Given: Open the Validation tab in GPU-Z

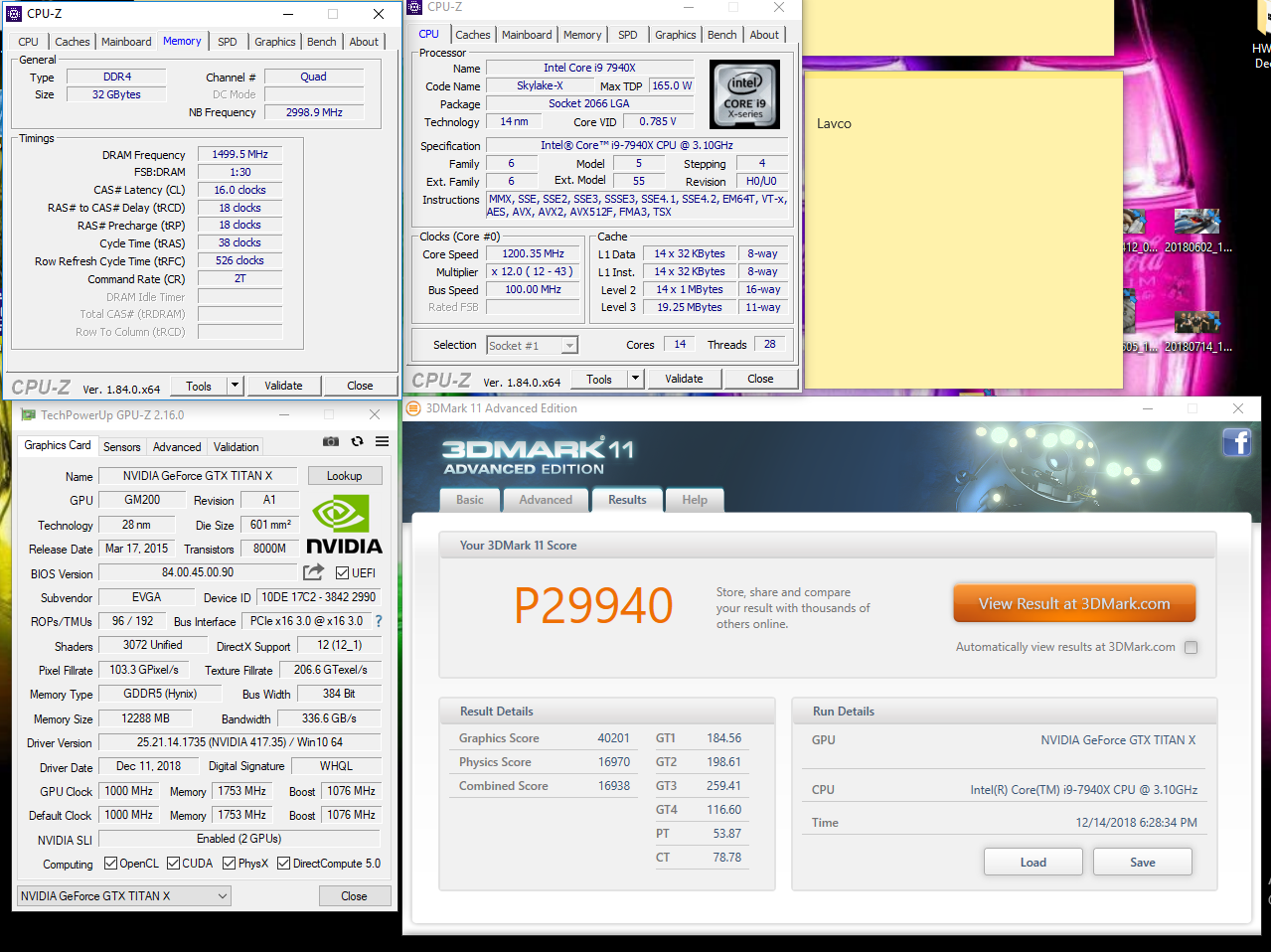Looking at the screenshot, I should [x=236, y=447].
